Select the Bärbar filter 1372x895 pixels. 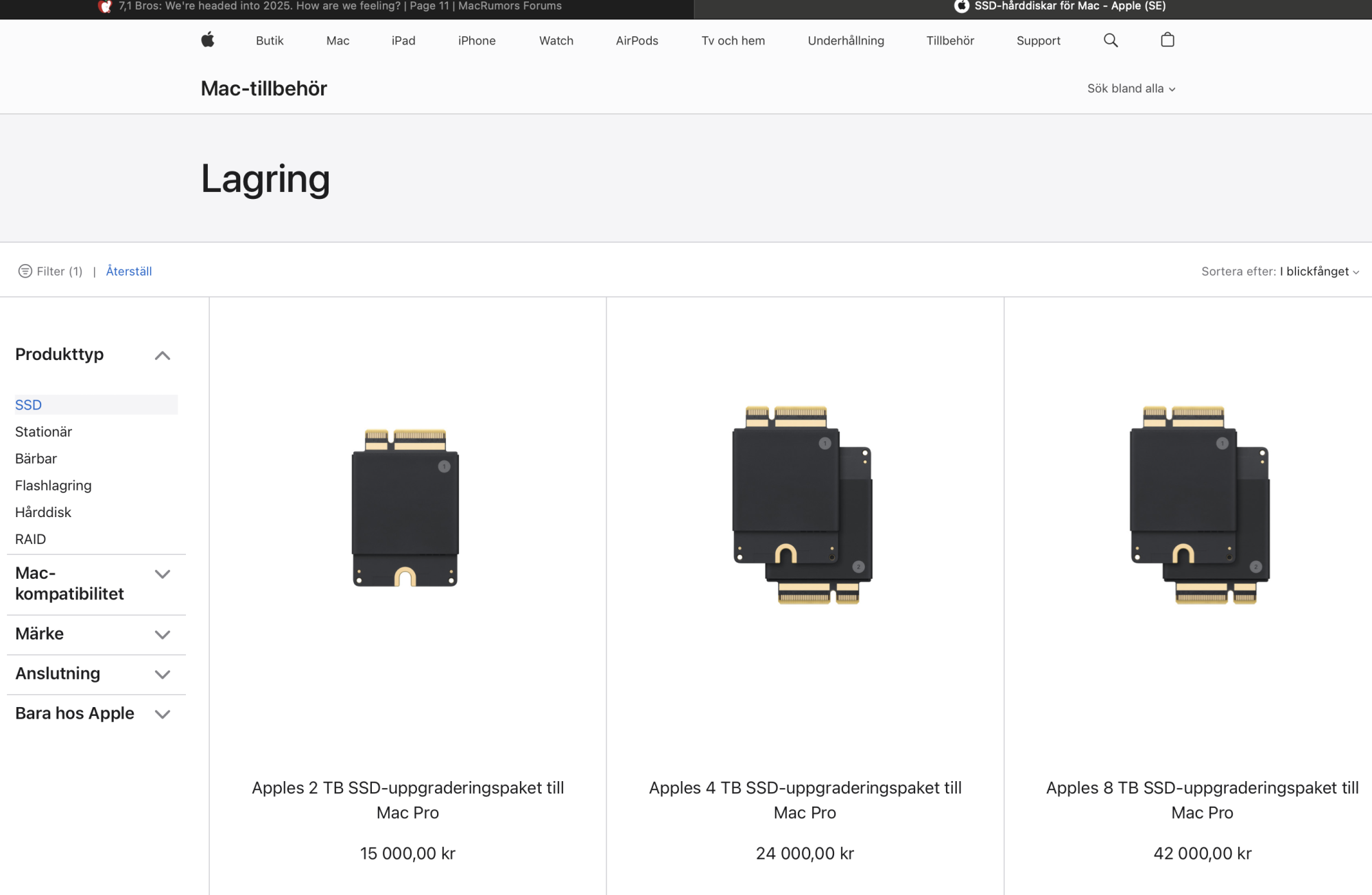coord(36,458)
